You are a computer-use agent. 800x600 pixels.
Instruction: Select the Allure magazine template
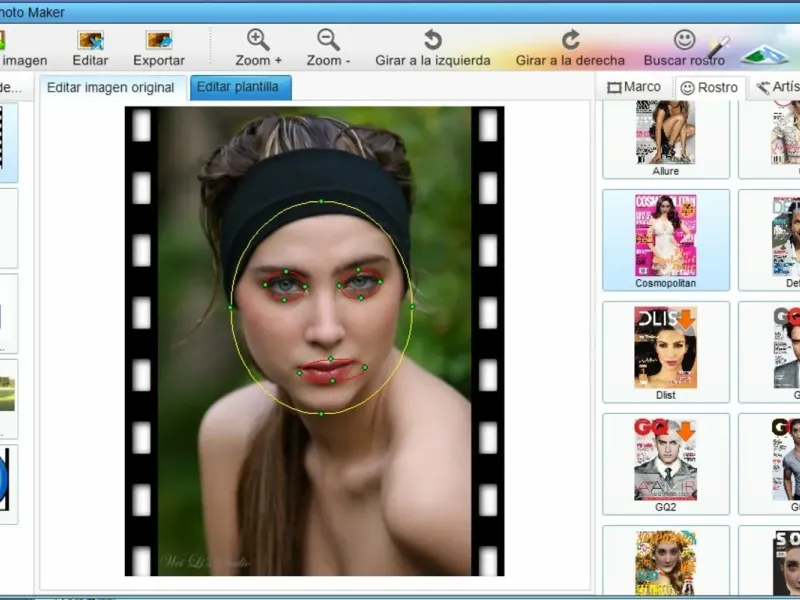[665, 132]
